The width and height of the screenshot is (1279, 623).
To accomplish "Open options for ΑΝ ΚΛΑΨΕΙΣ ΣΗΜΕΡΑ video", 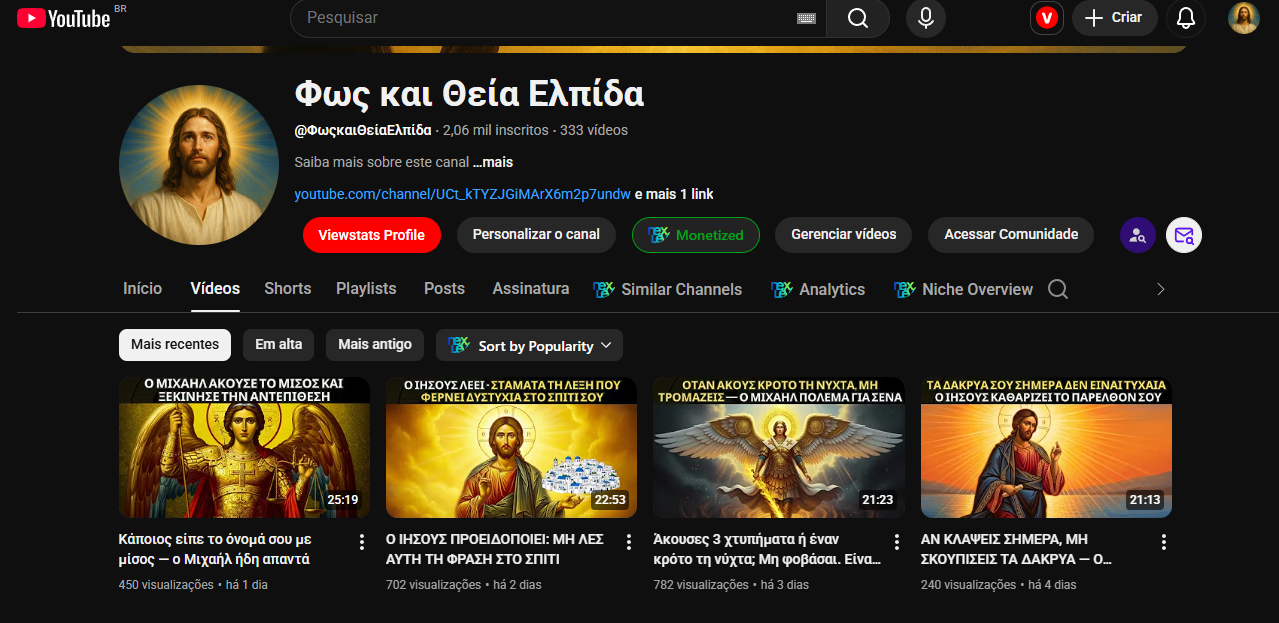I will [1164, 542].
